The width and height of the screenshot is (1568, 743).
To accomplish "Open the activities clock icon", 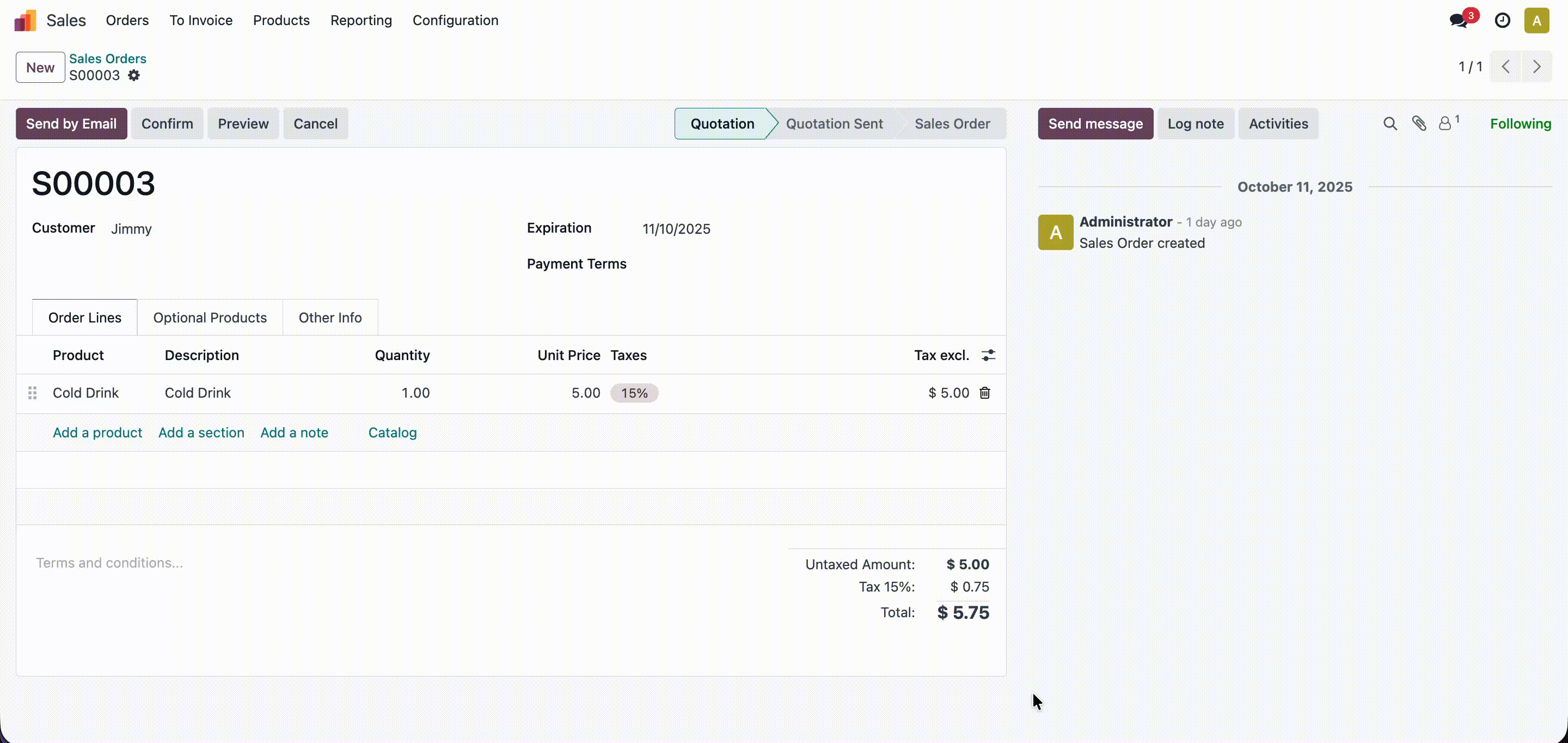I will [1502, 20].
